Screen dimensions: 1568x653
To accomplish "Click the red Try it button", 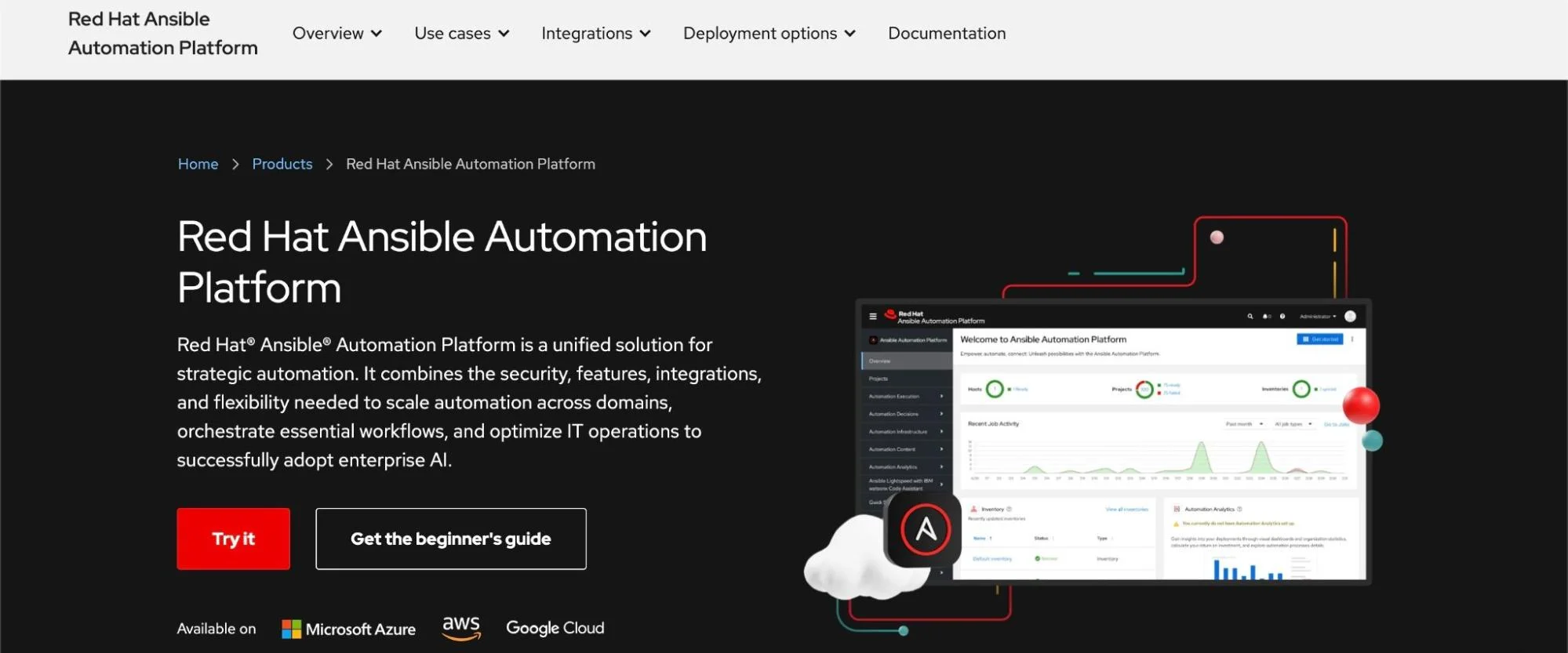I will [233, 539].
